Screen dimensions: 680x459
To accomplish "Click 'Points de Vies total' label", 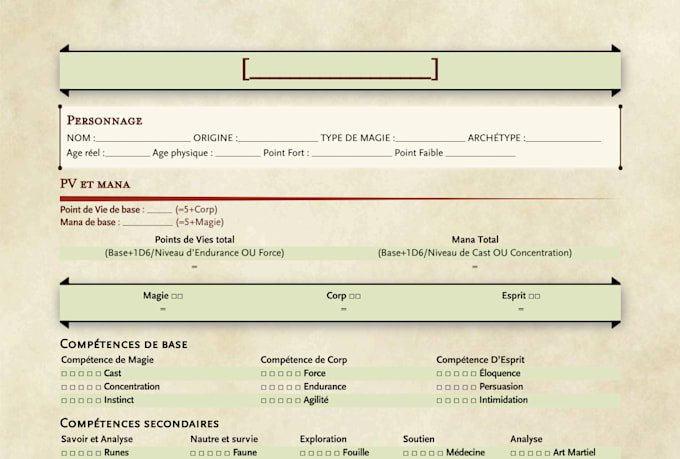I will (194, 239).
